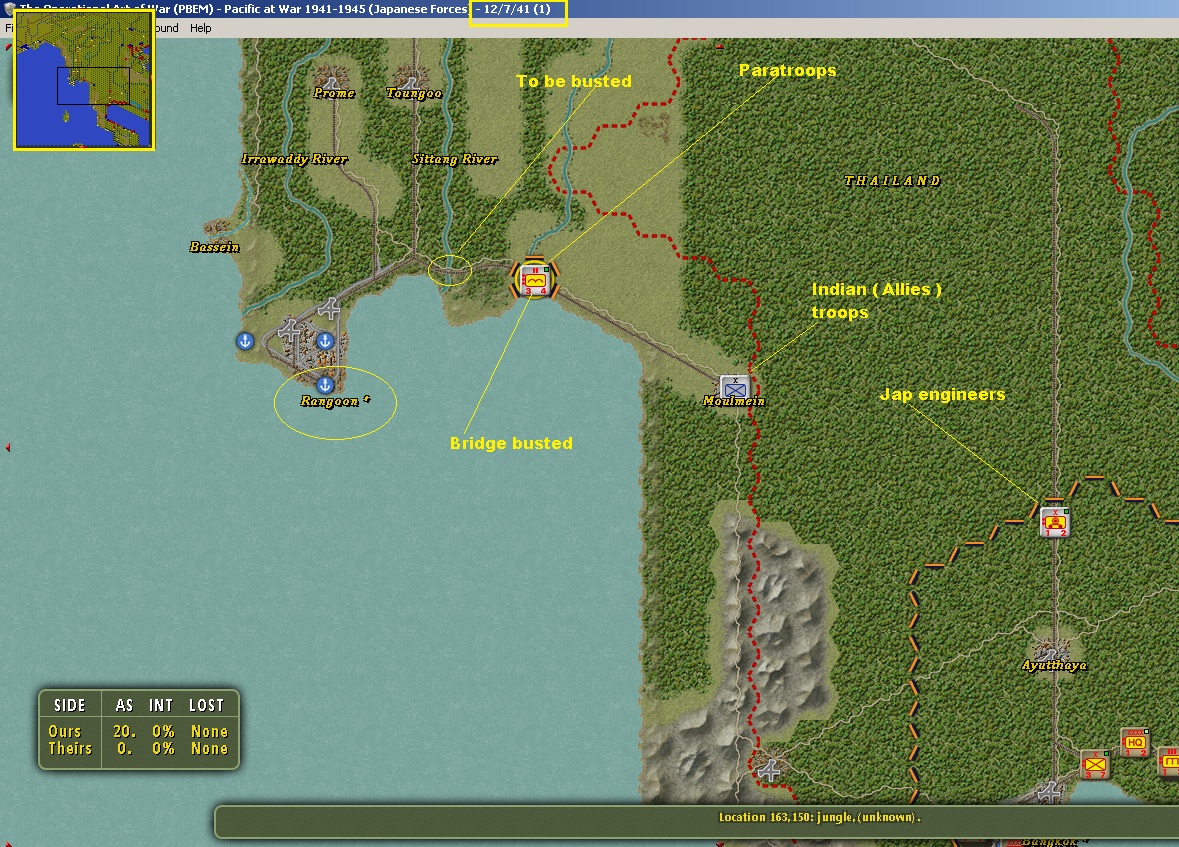This screenshot has width=1179, height=847.
Task: Click the anchor port icon west of Rangoon
Action: coord(244,341)
